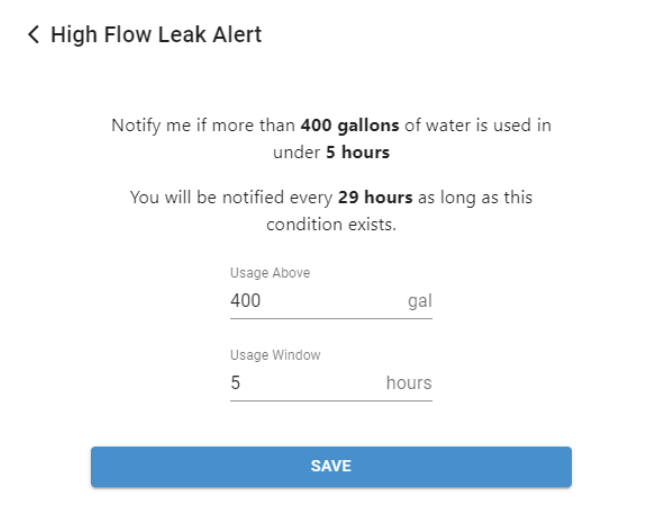Click the words Notify me if more than
672x523 pixels.
(x=203, y=126)
